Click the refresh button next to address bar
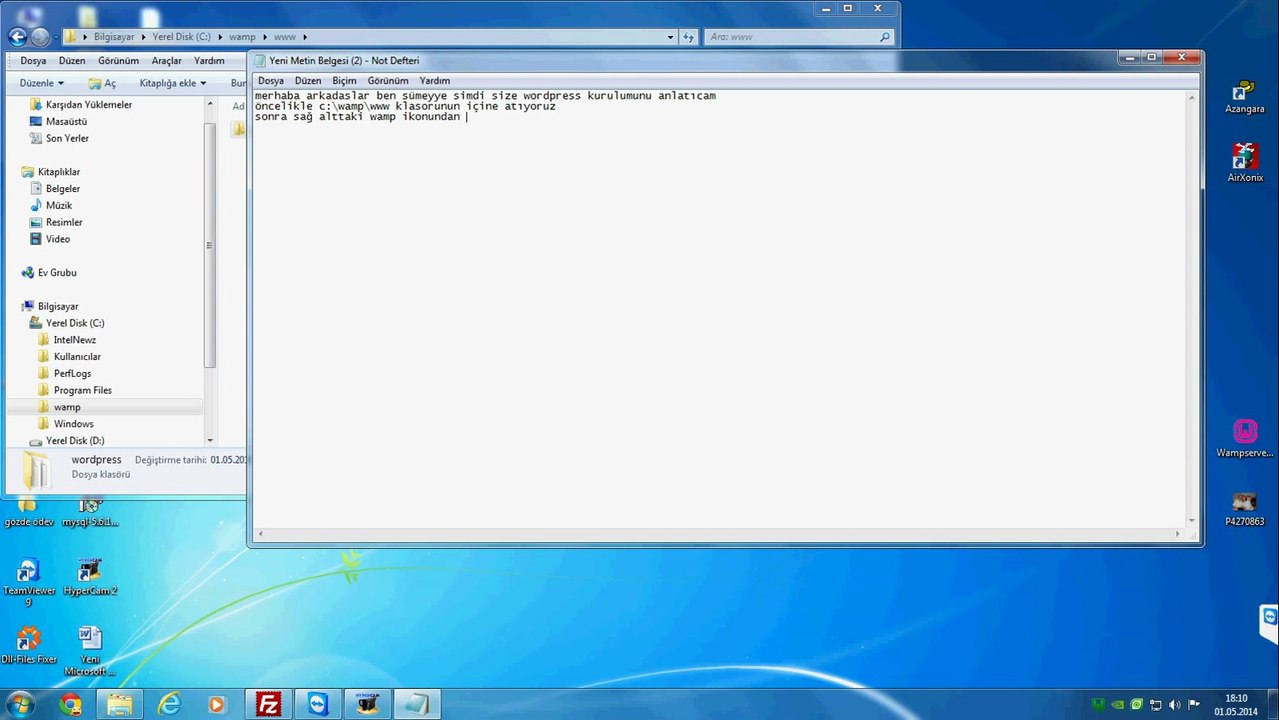 [688, 37]
